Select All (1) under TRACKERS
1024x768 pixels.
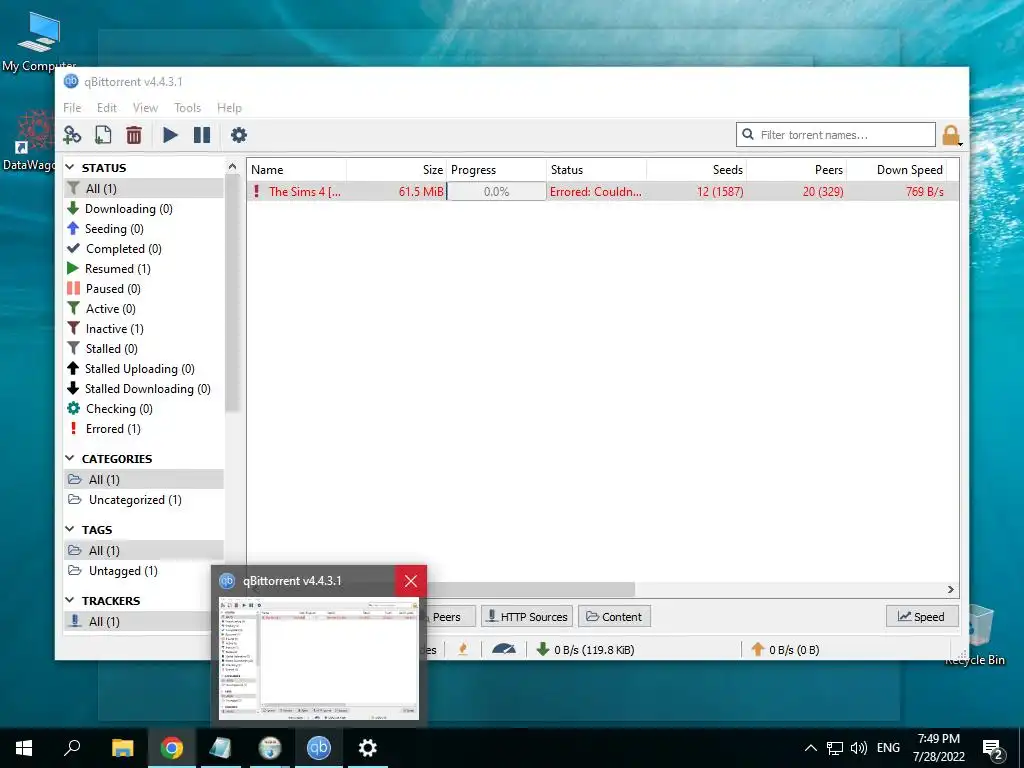[144, 622]
